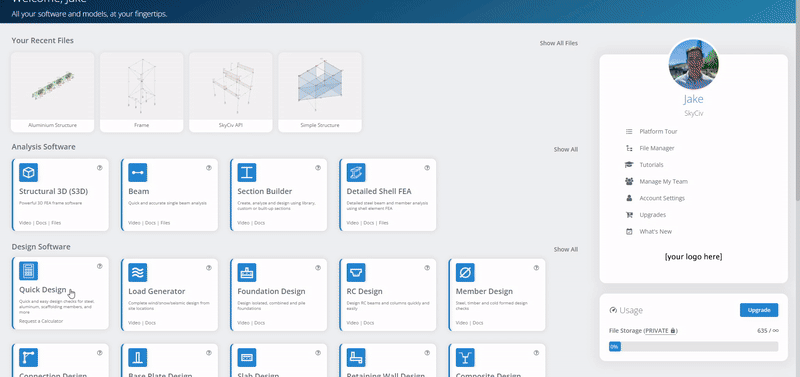Click help icon on Foundation Design card

pyautogui.click(x=318, y=267)
